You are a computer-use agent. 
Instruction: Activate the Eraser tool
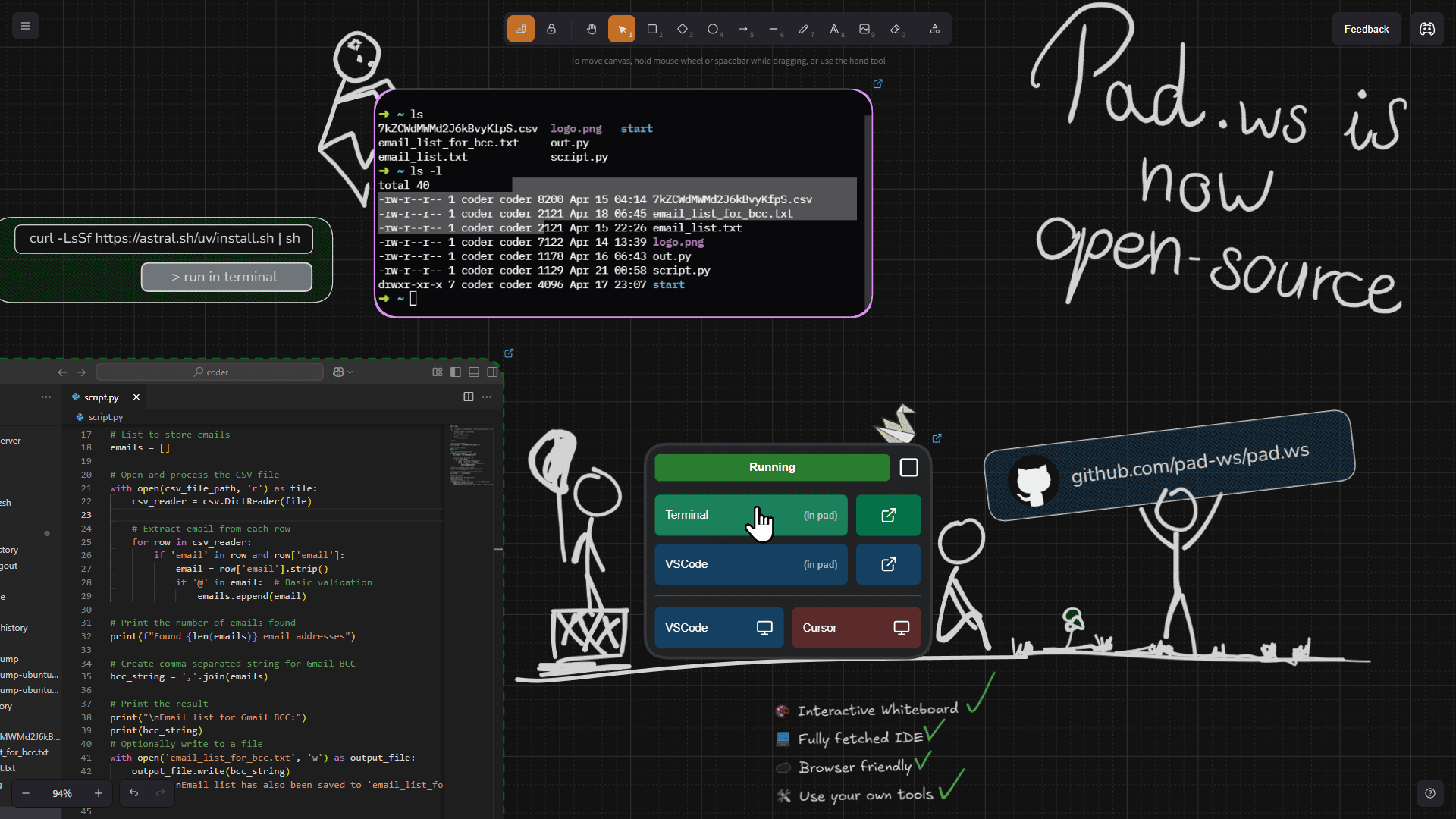click(x=896, y=29)
